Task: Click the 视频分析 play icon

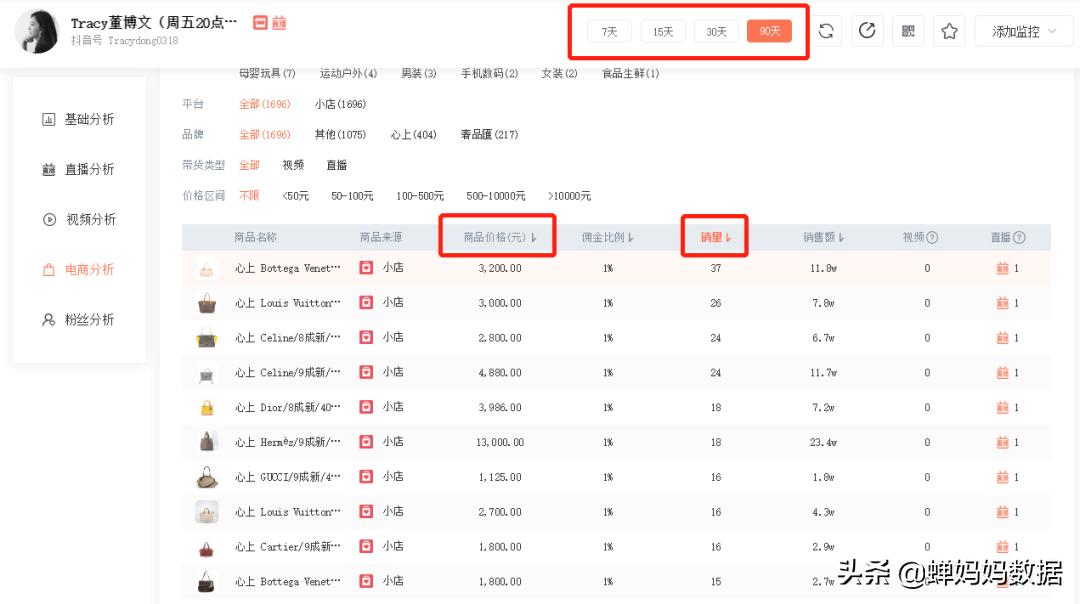Action: click(x=49, y=220)
